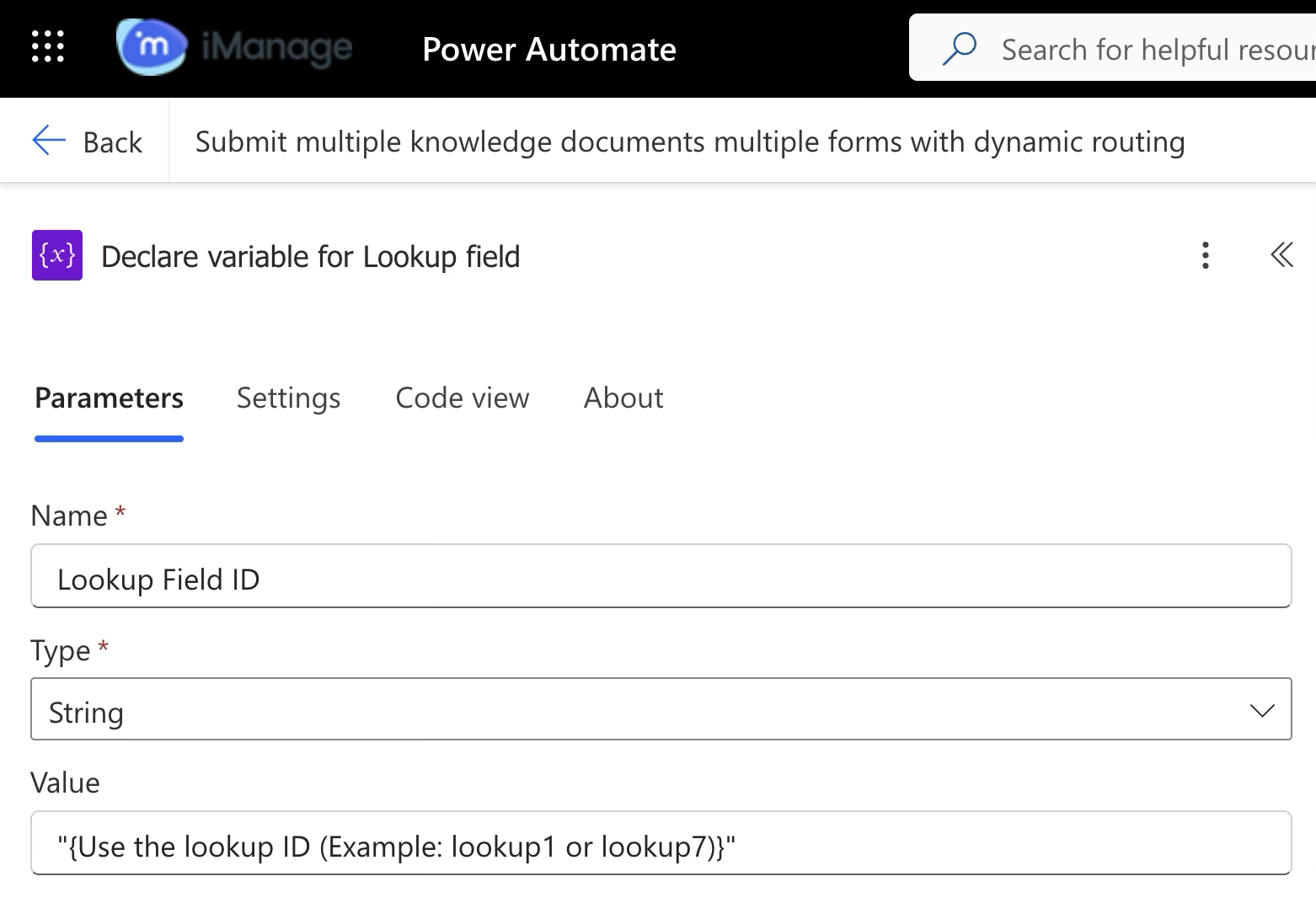1316x903 pixels.
Task: Expand the Type dropdown arrow
Action: [x=1261, y=711]
